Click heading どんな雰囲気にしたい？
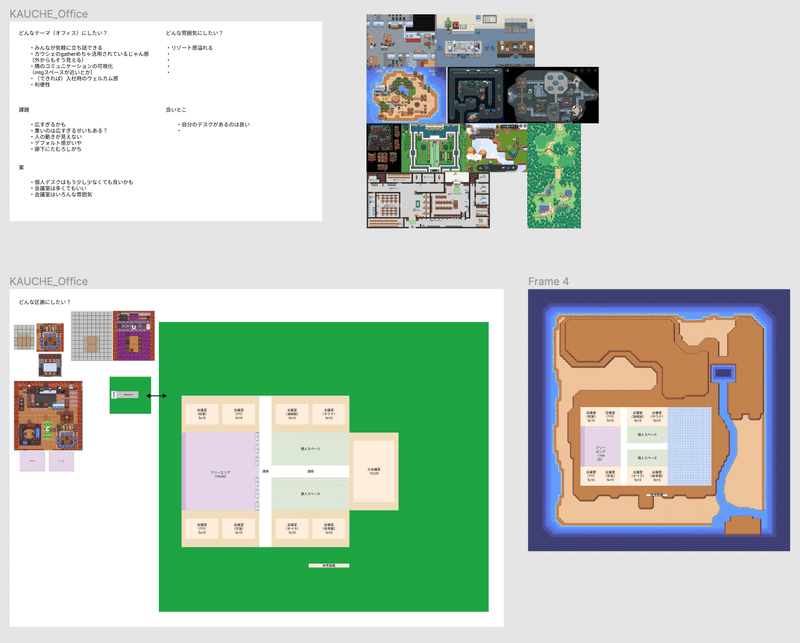The width and height of the screenshot is (800, 643). (194, 33)
